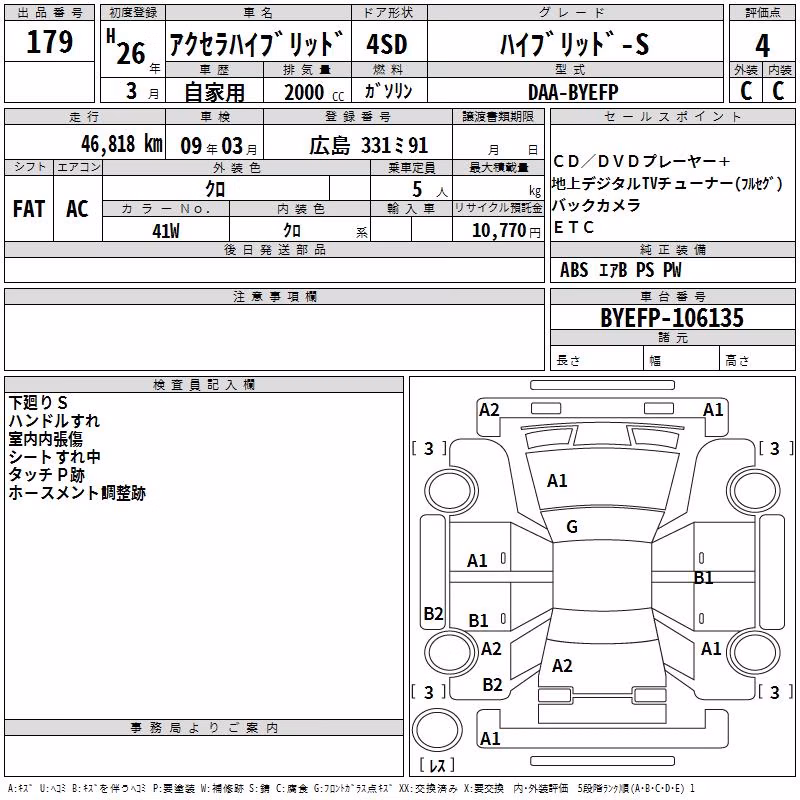Click the lot number 179

coord(49,41)
